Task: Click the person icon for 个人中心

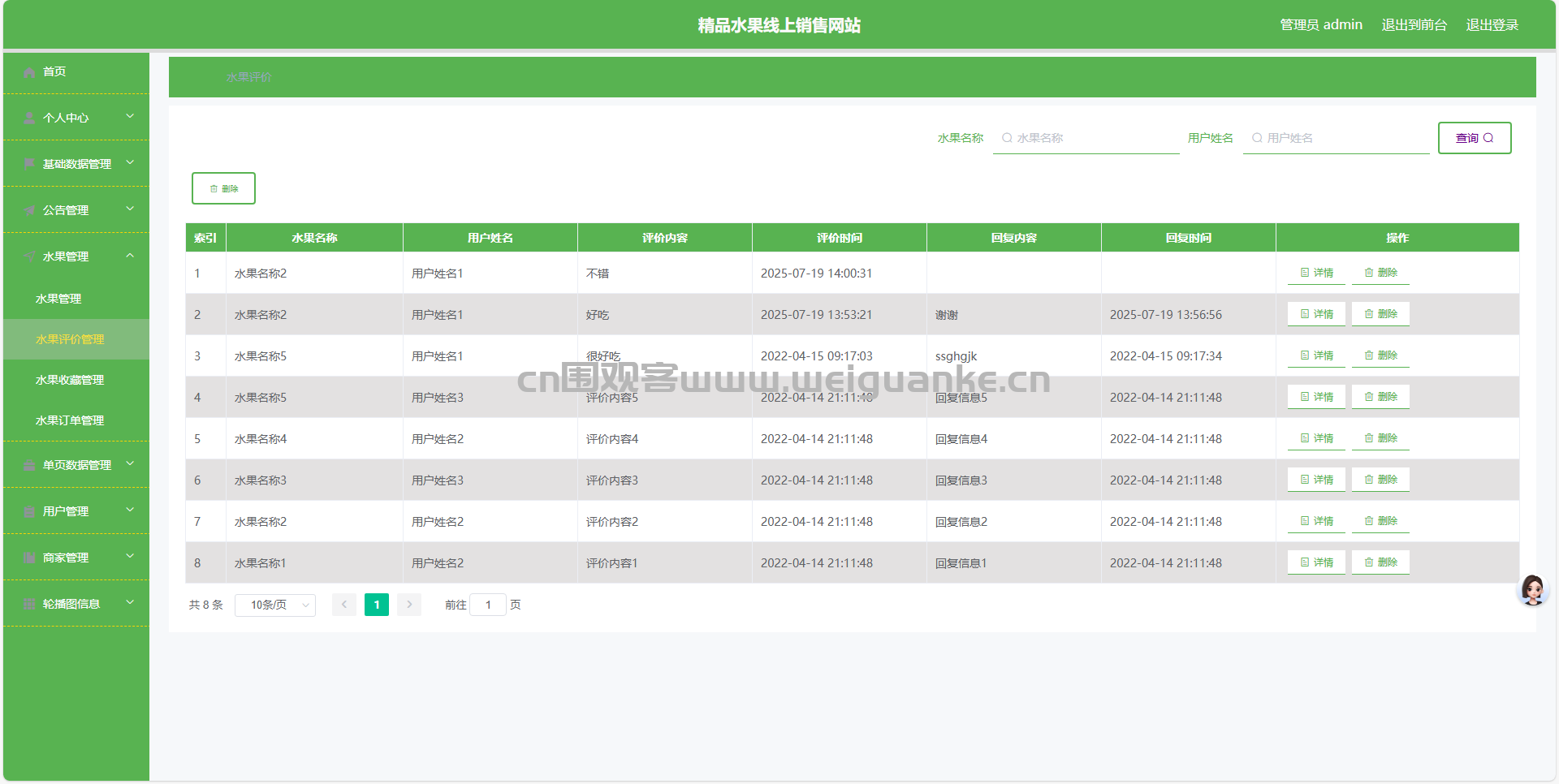Action: pyautogui.click(x=30, y=118)
